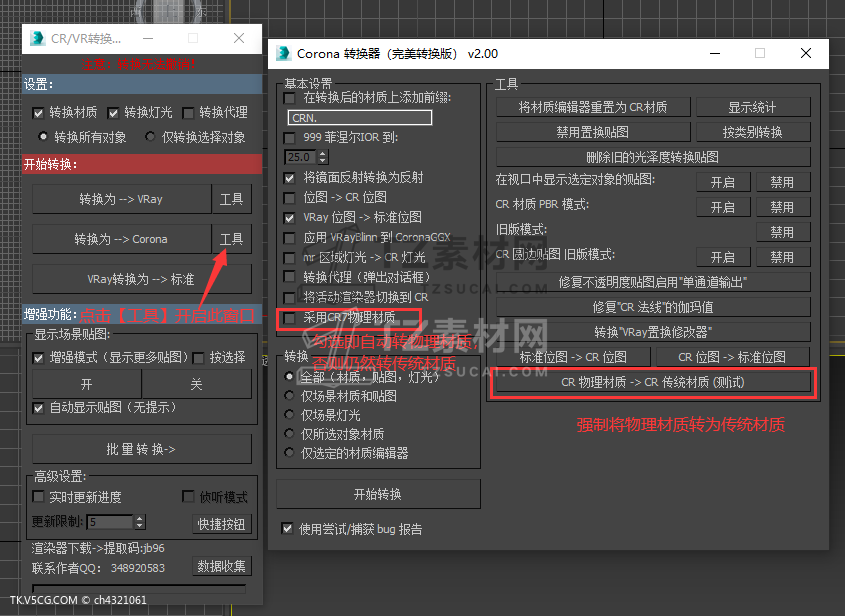The width and height of the screenshot is (845, 616).
Task: Click the 开 button for scene maps
Action: 87,384
